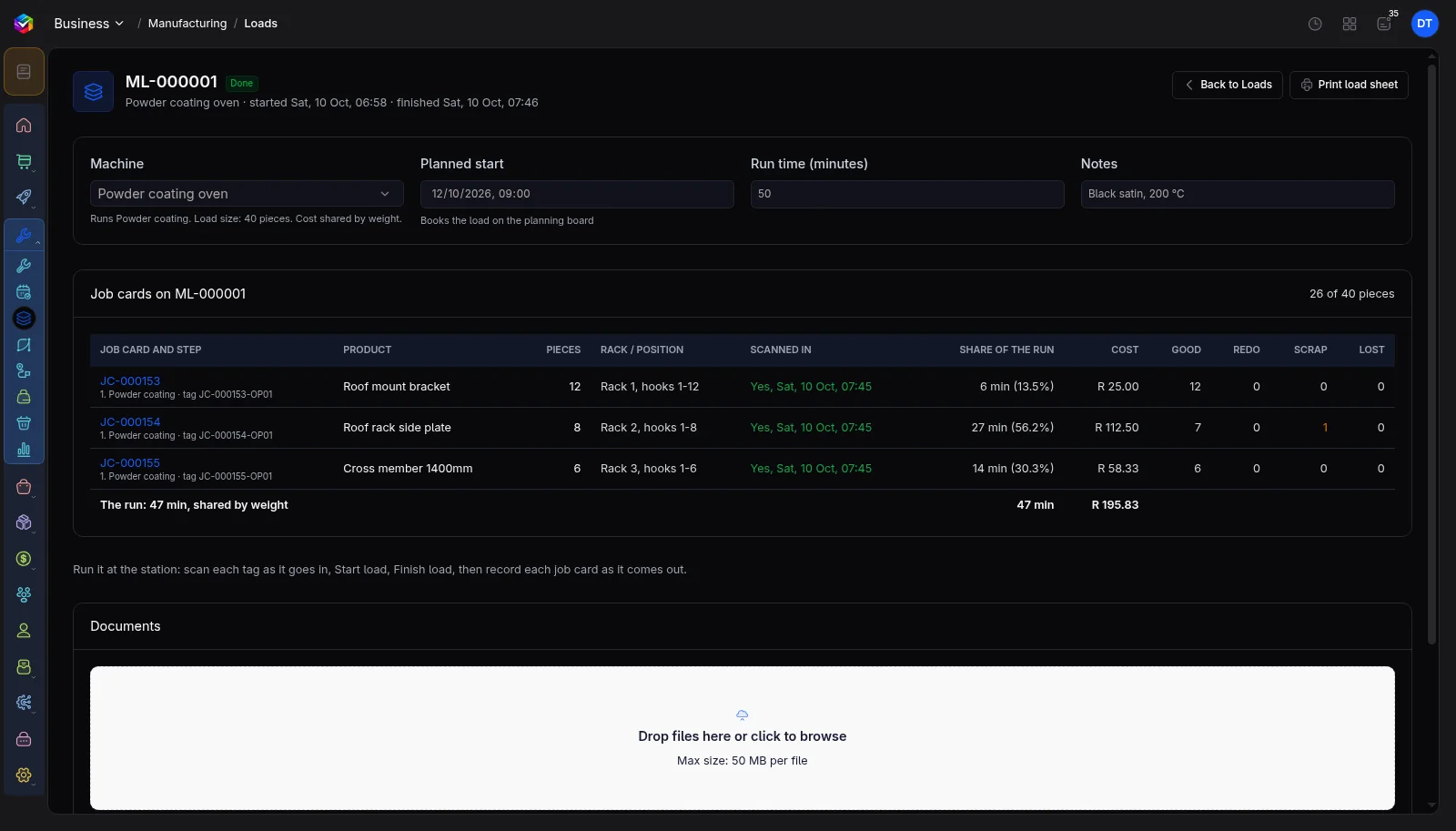Screen dimensions: 1456x831
Task: Open job card JC-000154 link
Action: (130, 422)
